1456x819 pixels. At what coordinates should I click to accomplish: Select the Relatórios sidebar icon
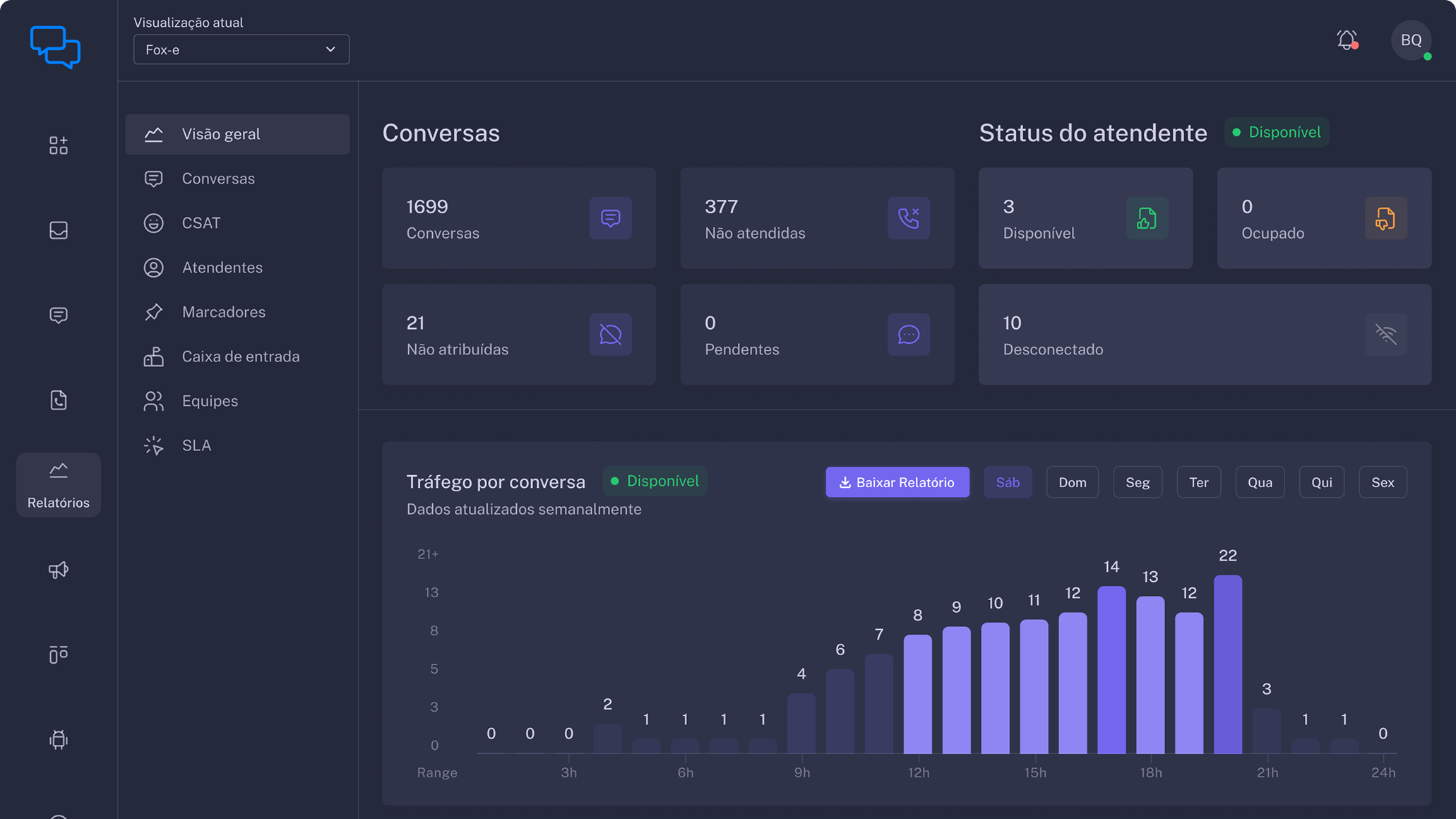point(59,484)
